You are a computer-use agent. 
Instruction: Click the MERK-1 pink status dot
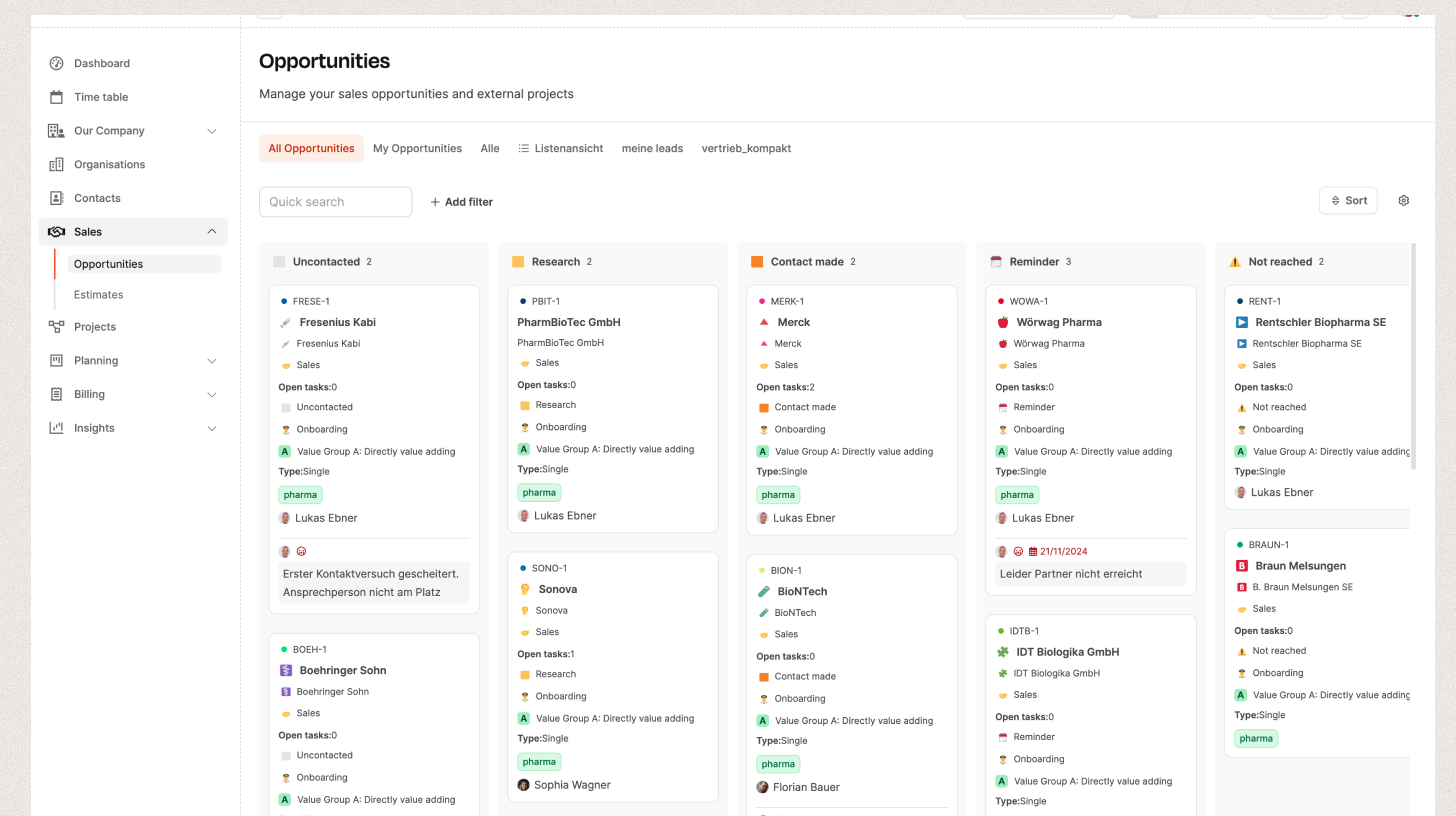(762, 301)
